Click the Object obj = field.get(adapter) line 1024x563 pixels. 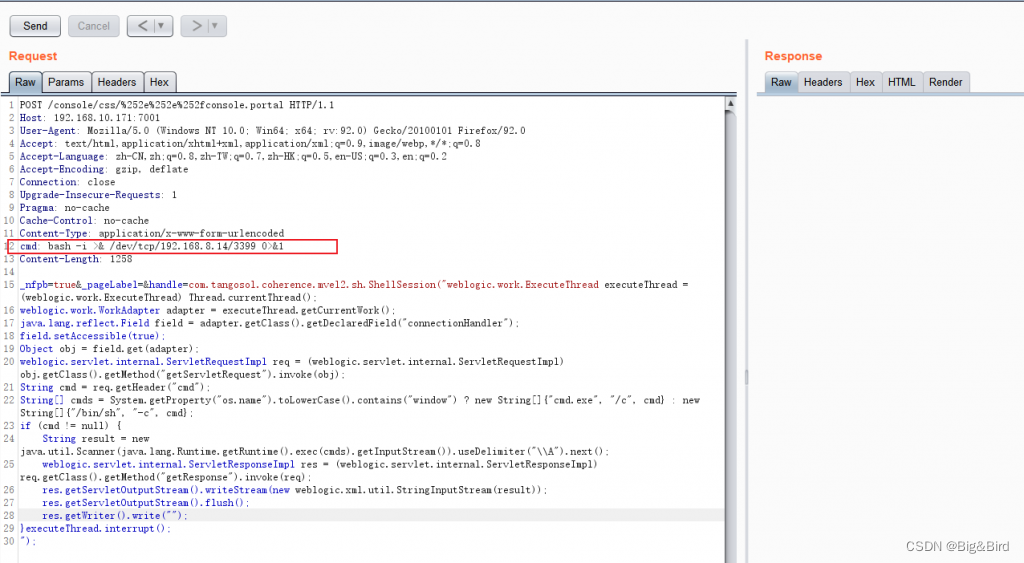click(109, 349)
